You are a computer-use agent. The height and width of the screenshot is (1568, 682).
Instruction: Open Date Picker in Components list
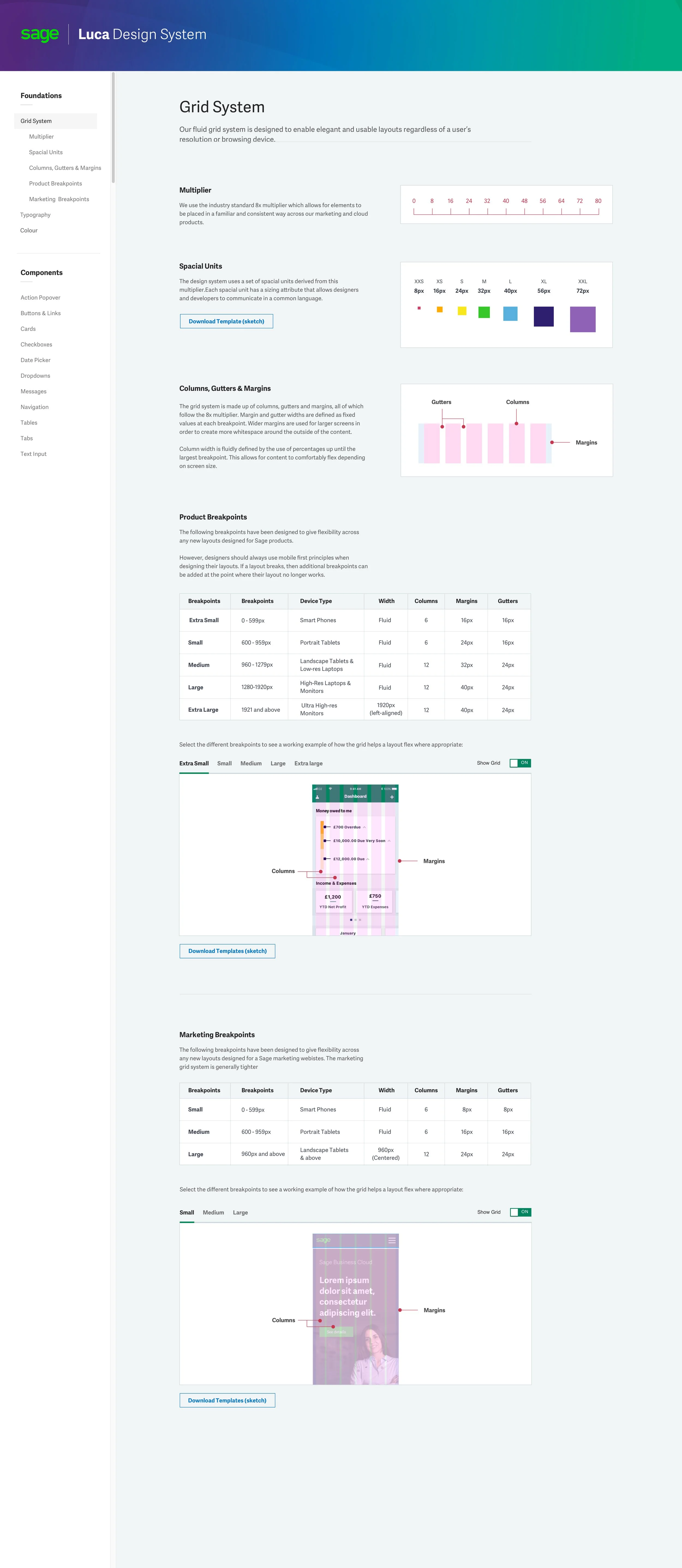coord(35,360)
